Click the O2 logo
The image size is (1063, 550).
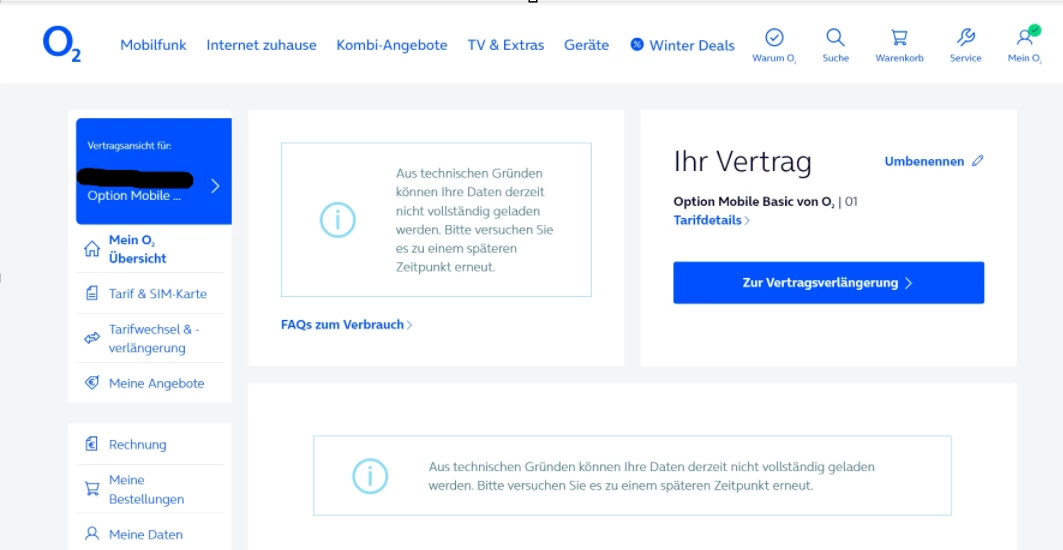click(x=62, y=45)
